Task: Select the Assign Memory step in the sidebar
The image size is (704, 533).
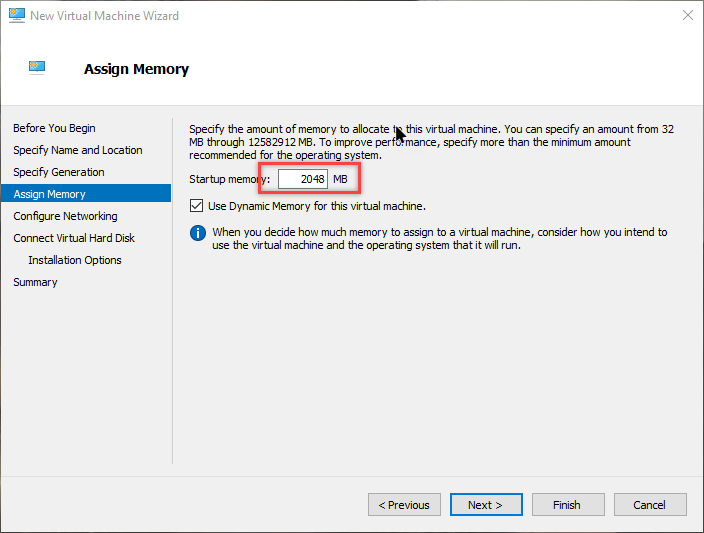Action: [x=49, y=194]
